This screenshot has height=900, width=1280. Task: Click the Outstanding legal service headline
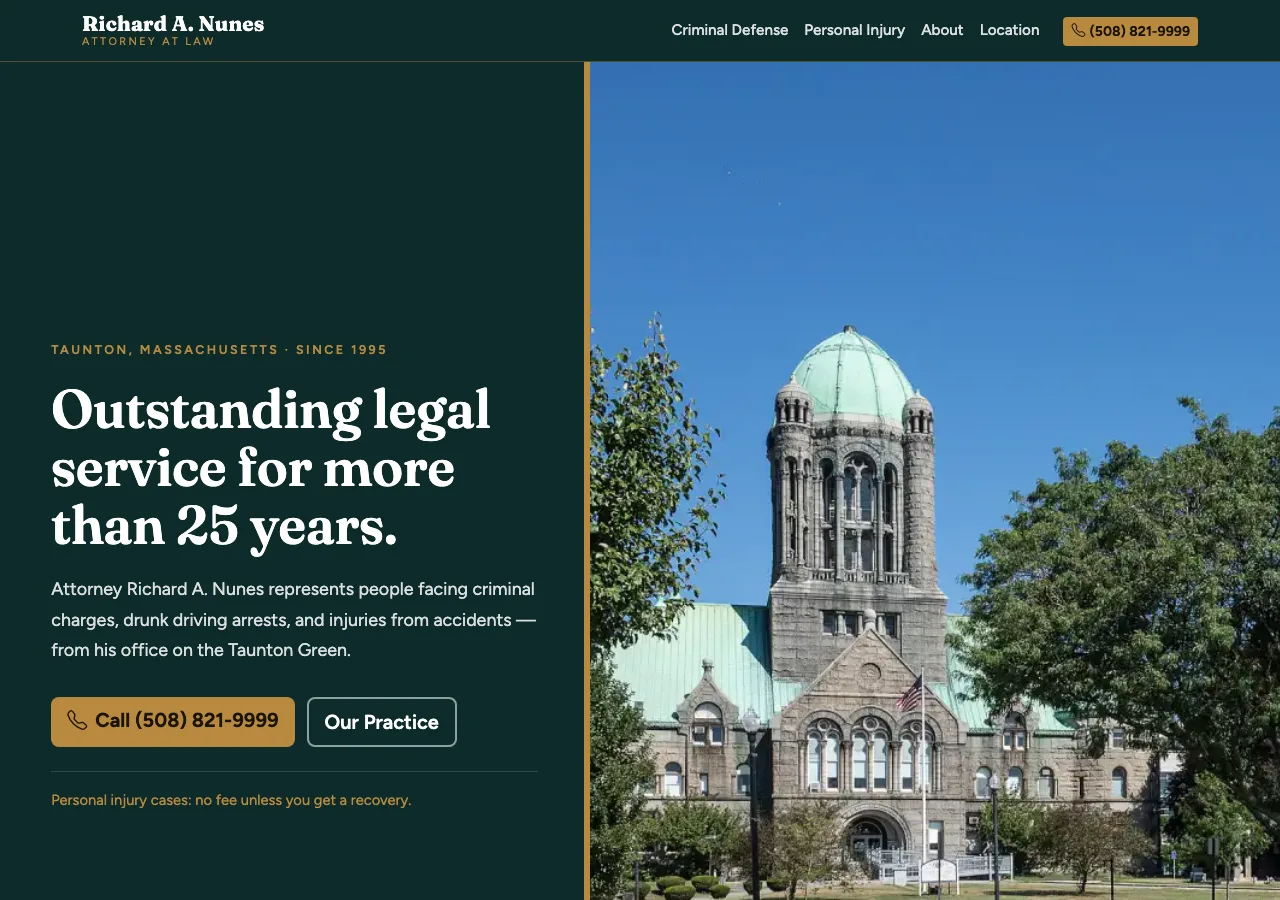click(271, 468)
